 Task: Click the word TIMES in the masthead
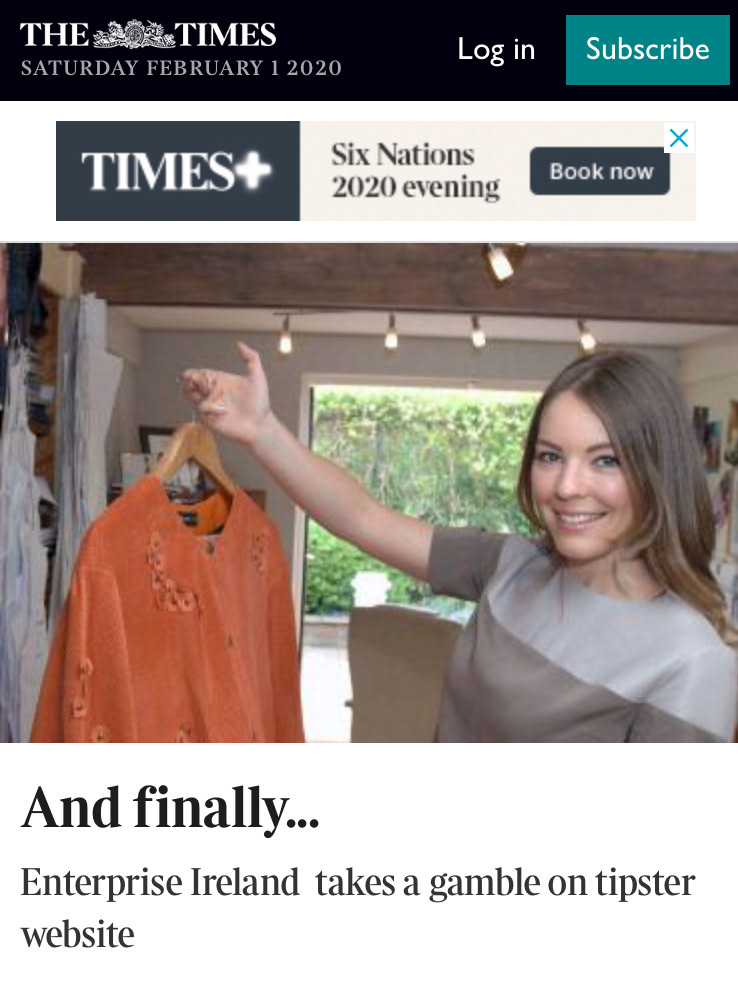(225, 34)
